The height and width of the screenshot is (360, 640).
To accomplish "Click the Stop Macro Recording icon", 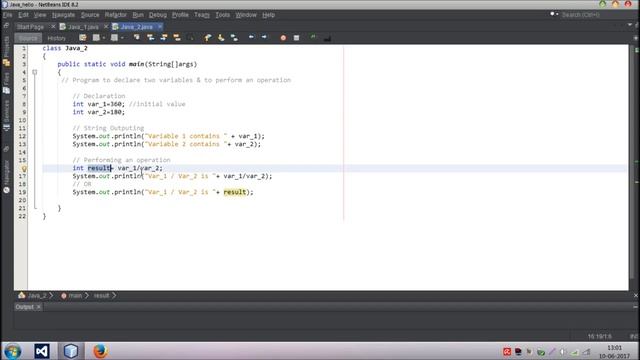I will click(296, 38).
